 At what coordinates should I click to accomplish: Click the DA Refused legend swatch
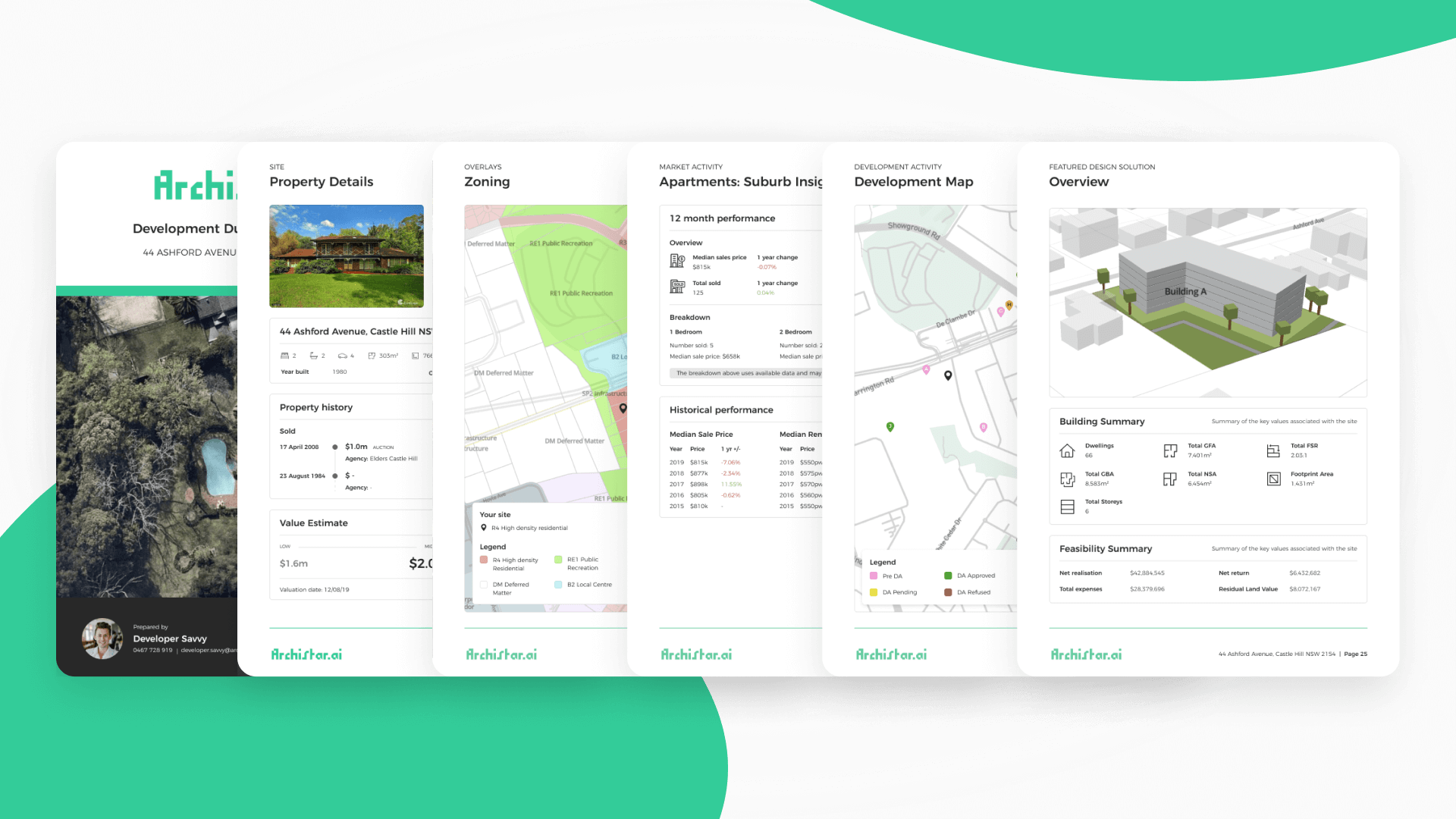(948, 592)
